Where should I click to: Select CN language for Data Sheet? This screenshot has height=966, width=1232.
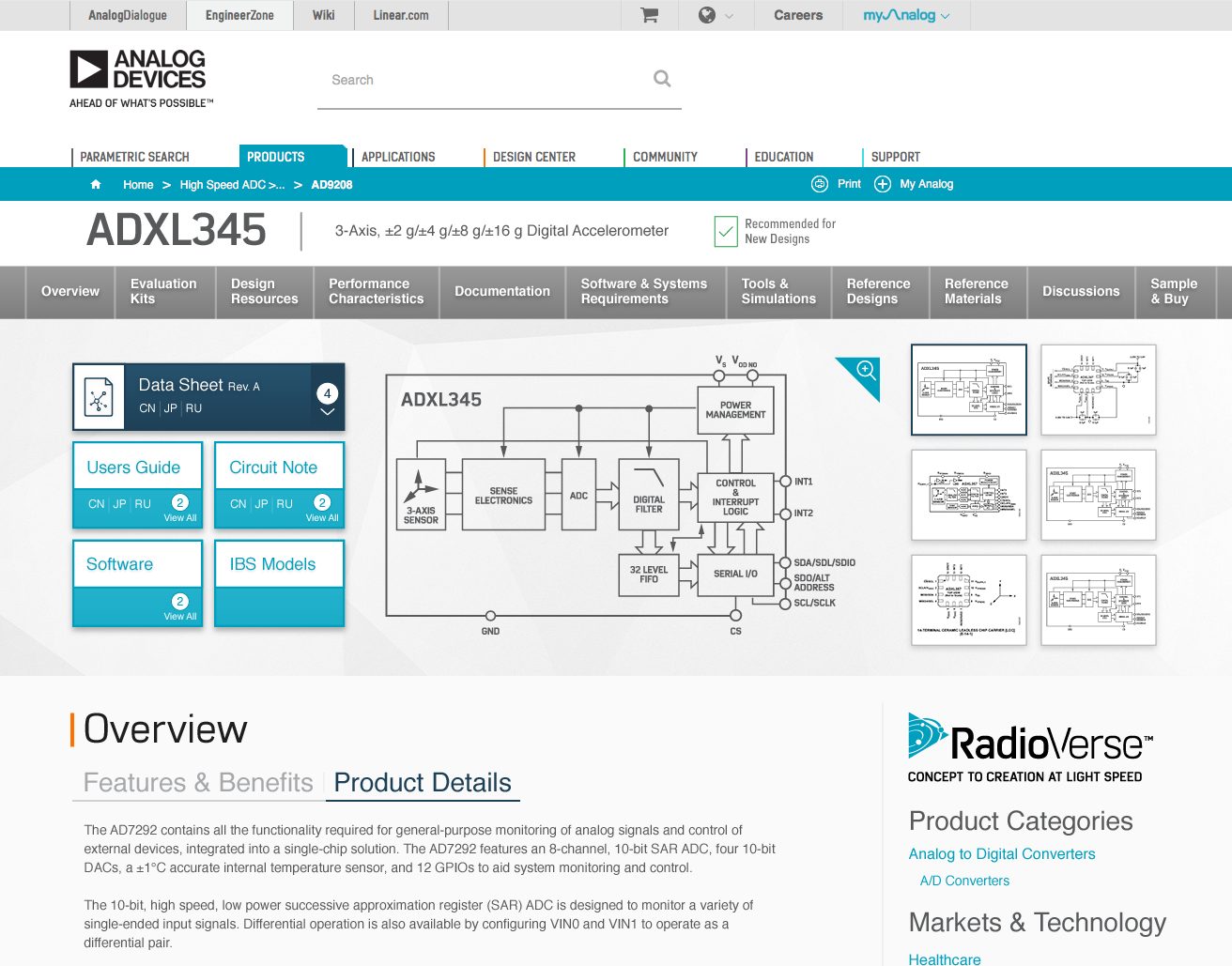[147, 408]
